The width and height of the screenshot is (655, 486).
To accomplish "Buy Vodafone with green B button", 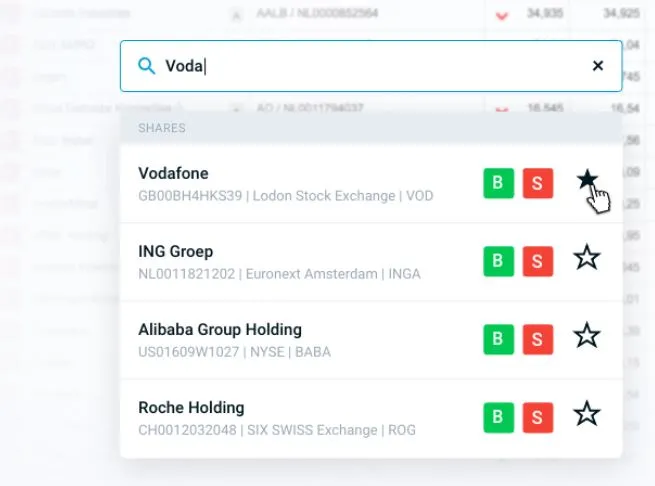I will [499, 183].
